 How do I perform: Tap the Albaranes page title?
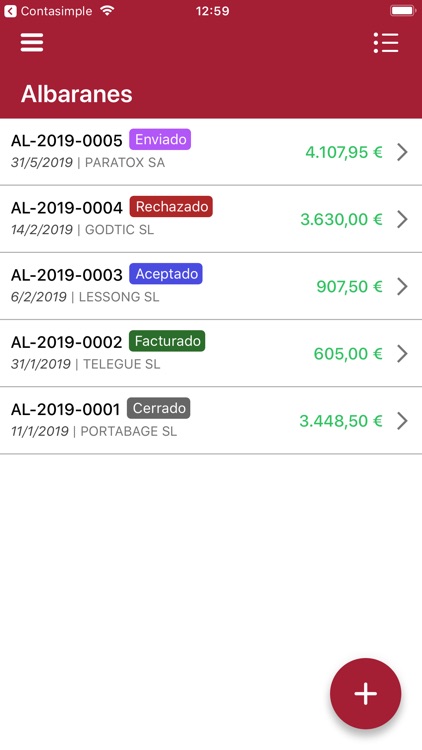(77, 94)
